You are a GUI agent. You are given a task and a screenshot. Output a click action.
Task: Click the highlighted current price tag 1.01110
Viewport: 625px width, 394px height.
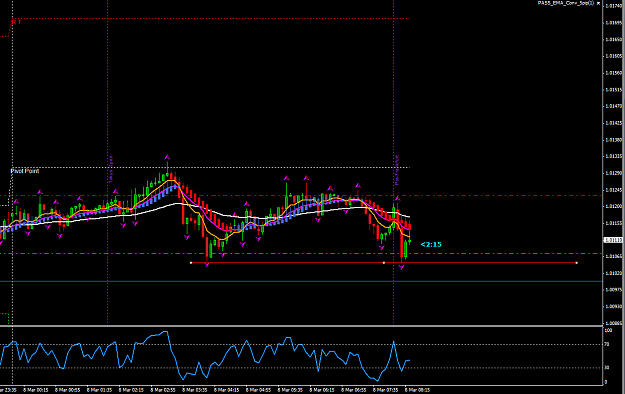613,240
